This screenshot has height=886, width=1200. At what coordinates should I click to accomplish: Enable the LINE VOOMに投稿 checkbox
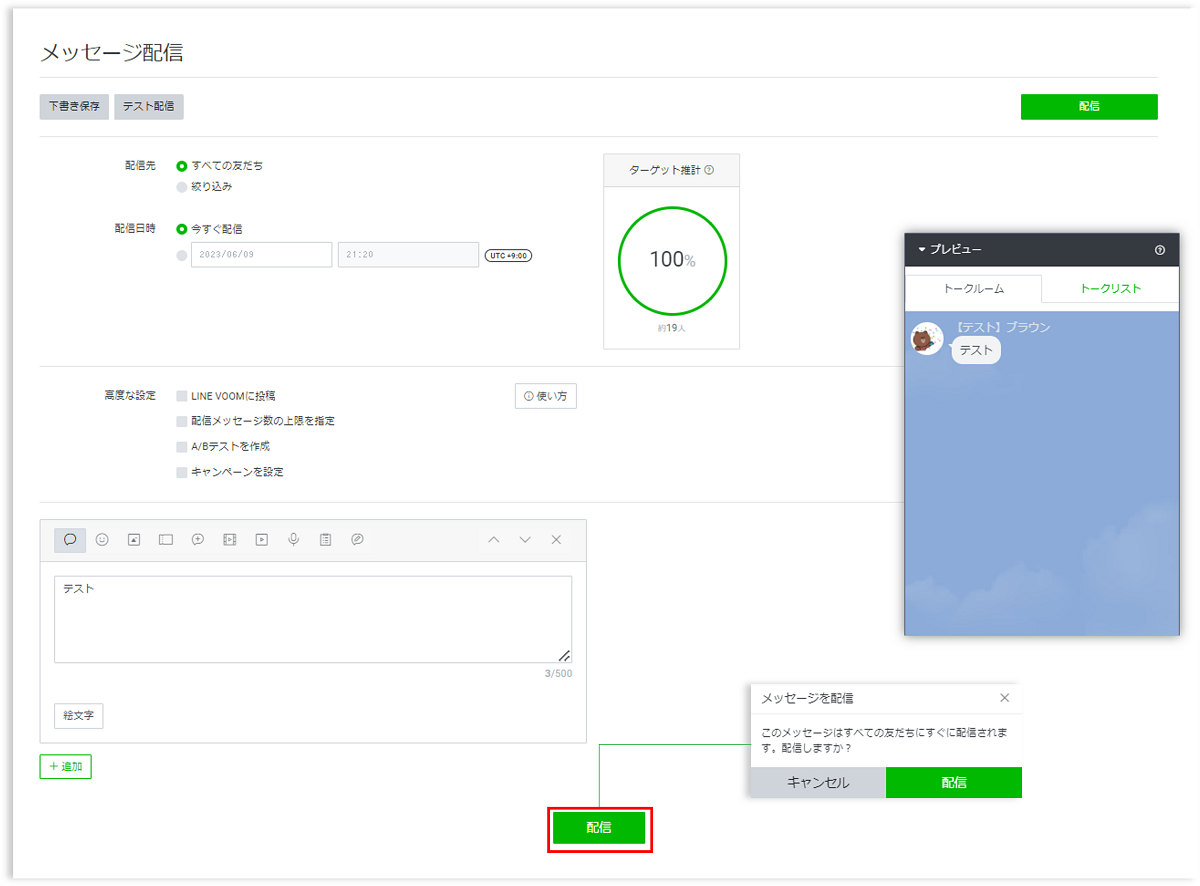(182, 397)
